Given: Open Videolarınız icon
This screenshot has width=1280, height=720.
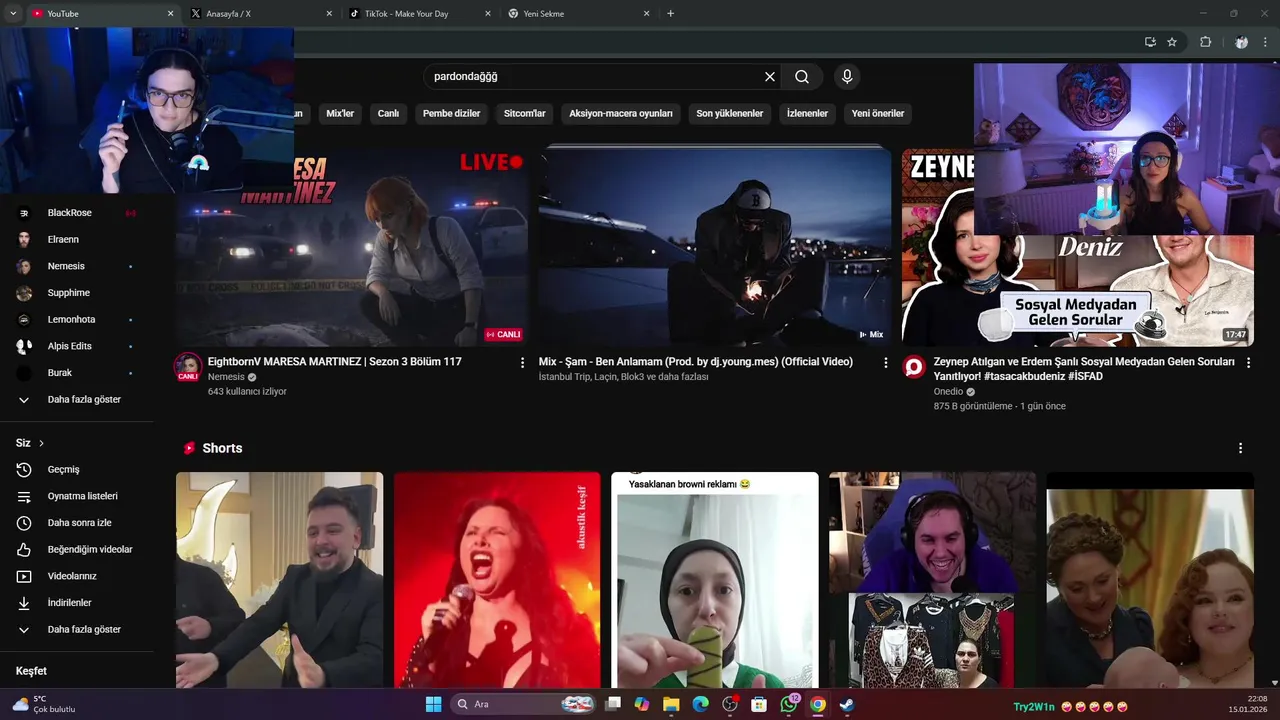Looking at the screenshot, I should pos(24,576).
